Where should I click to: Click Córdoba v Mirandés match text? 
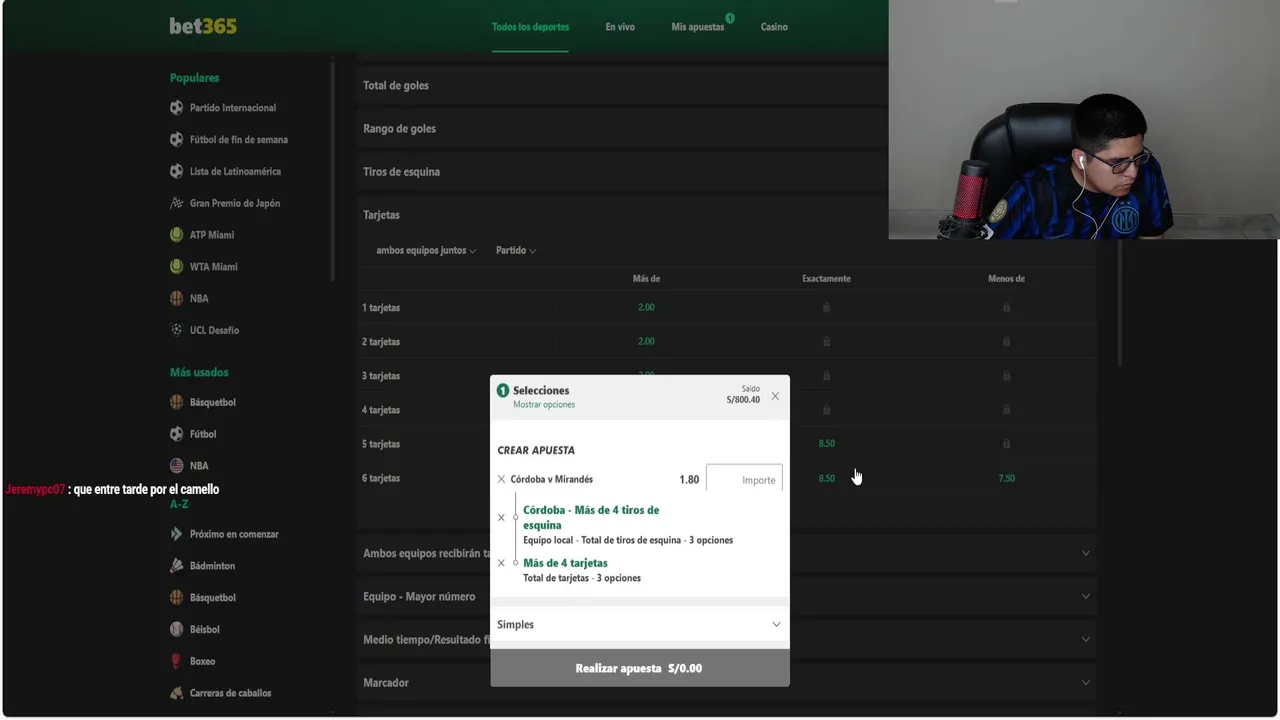pos(552,480)
